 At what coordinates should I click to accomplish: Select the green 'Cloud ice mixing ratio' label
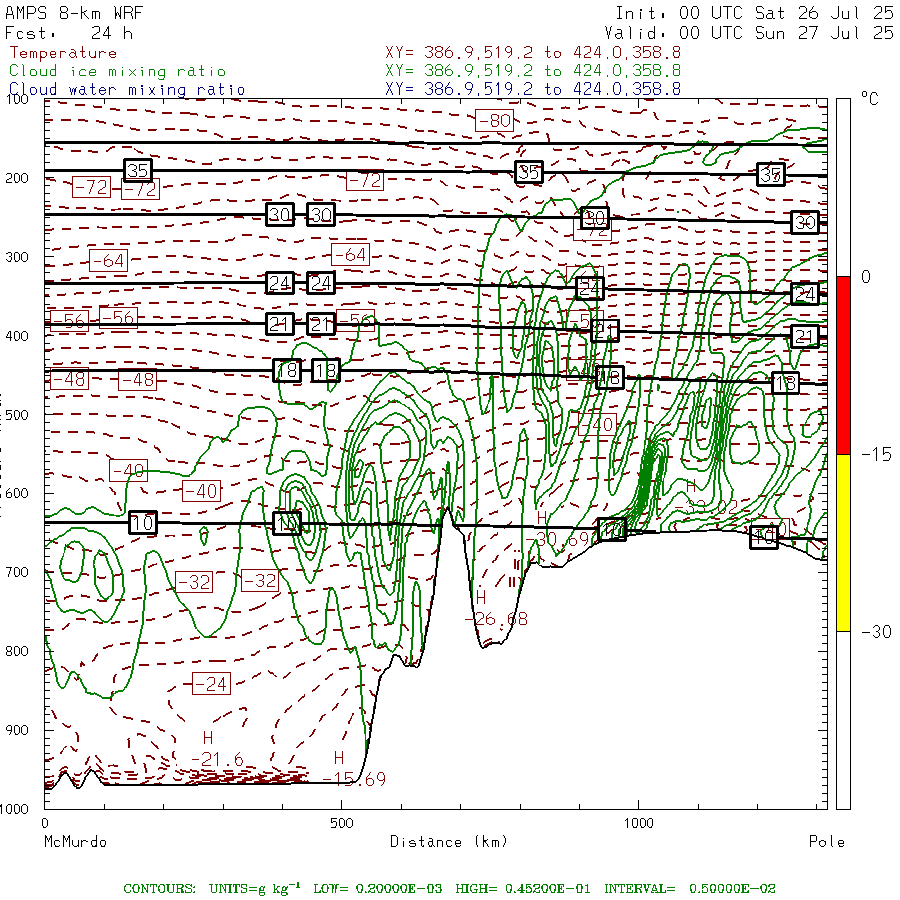pyautogui.click(x=118, y=71)
